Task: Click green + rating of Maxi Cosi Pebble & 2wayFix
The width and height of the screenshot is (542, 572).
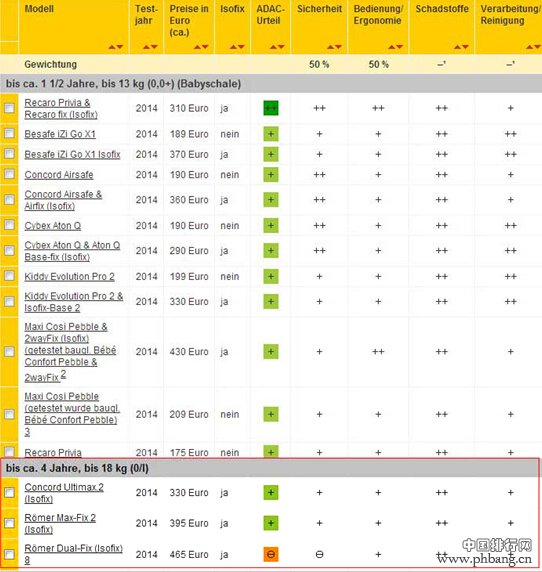Action: tap(271, 352)
